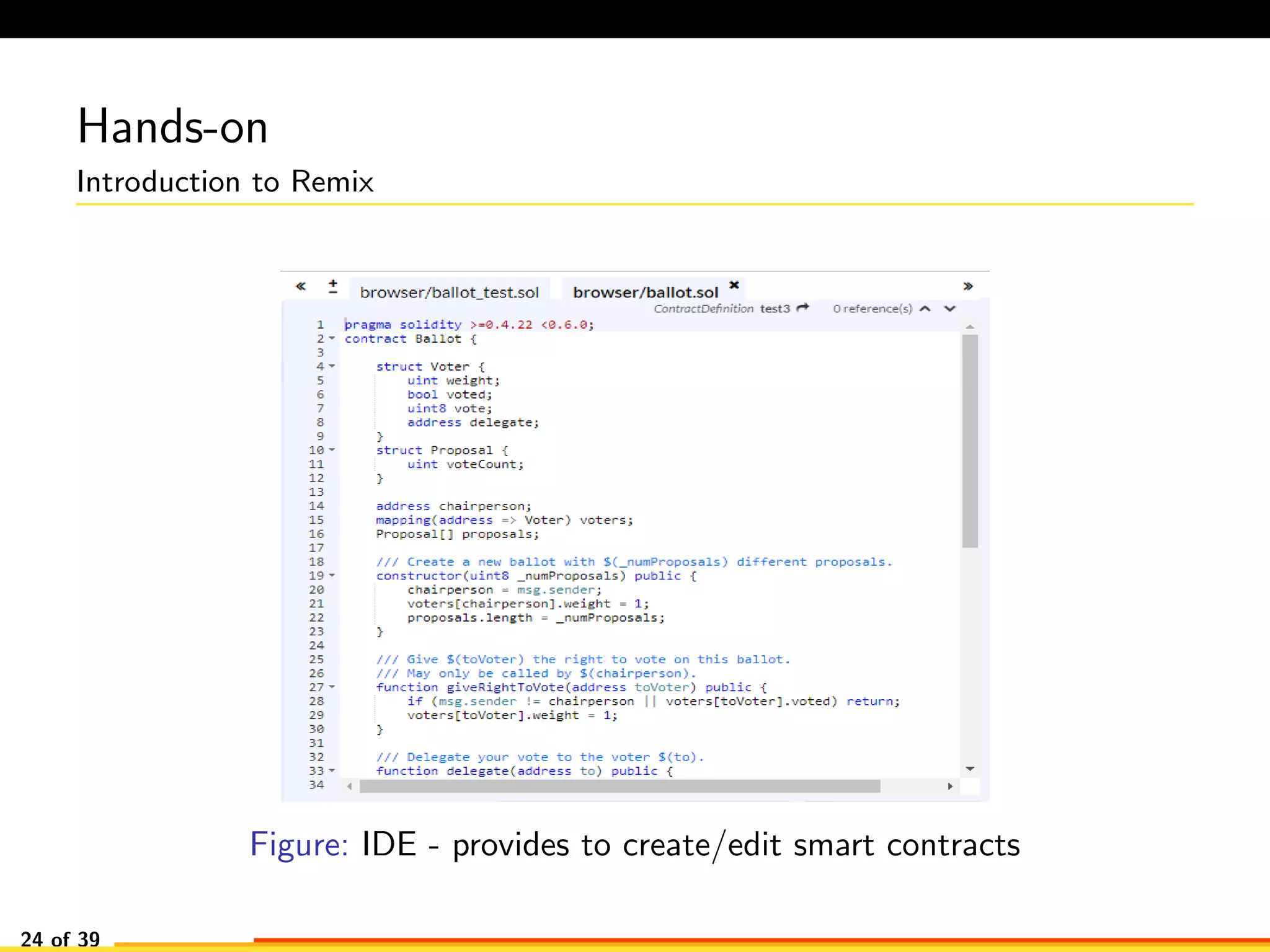Click the vertical scrollbar down arrow
This screenshot has height=952, width=1270.
point(970,769)
